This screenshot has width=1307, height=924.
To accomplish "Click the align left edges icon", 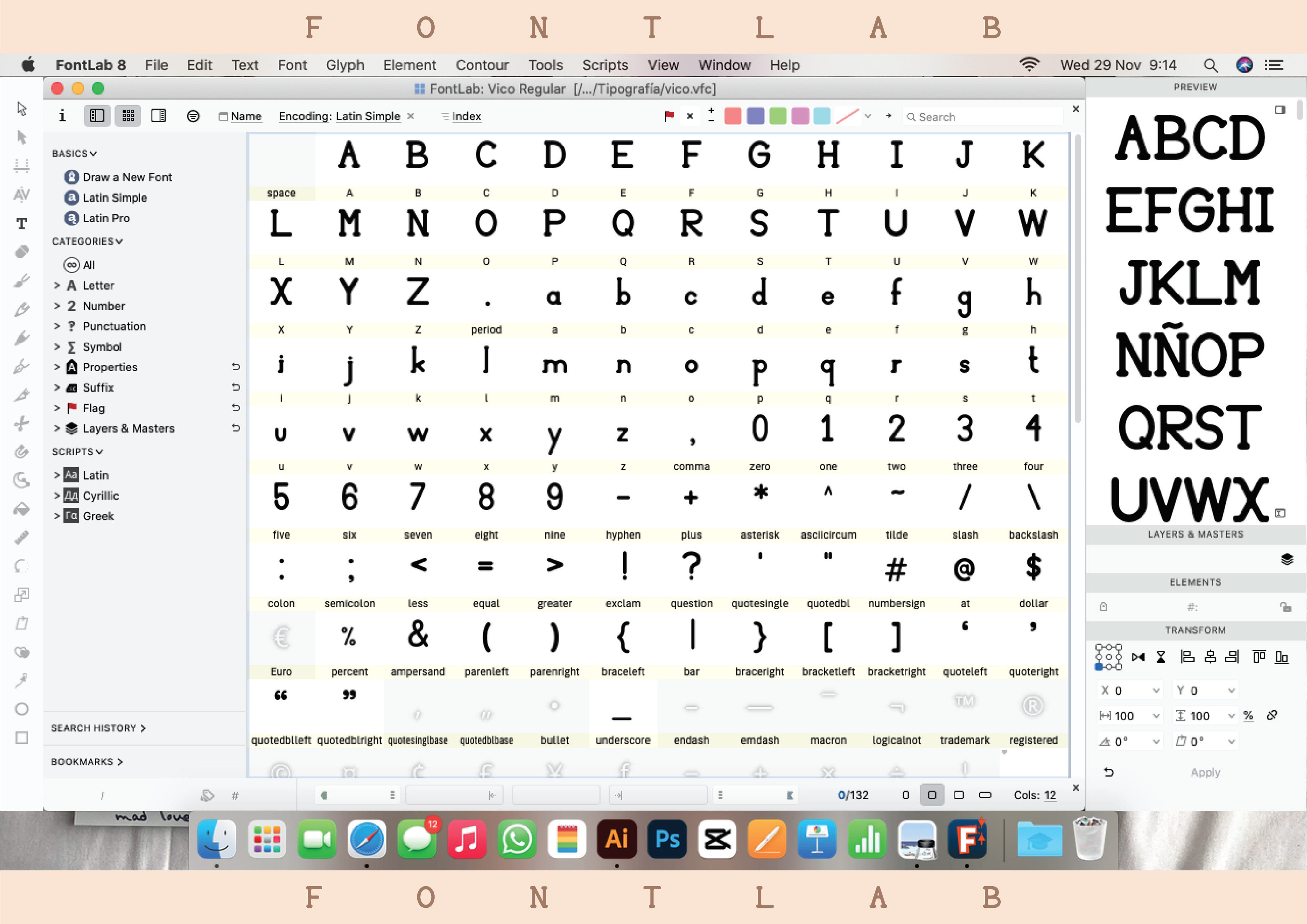I will click(1188, 657).
